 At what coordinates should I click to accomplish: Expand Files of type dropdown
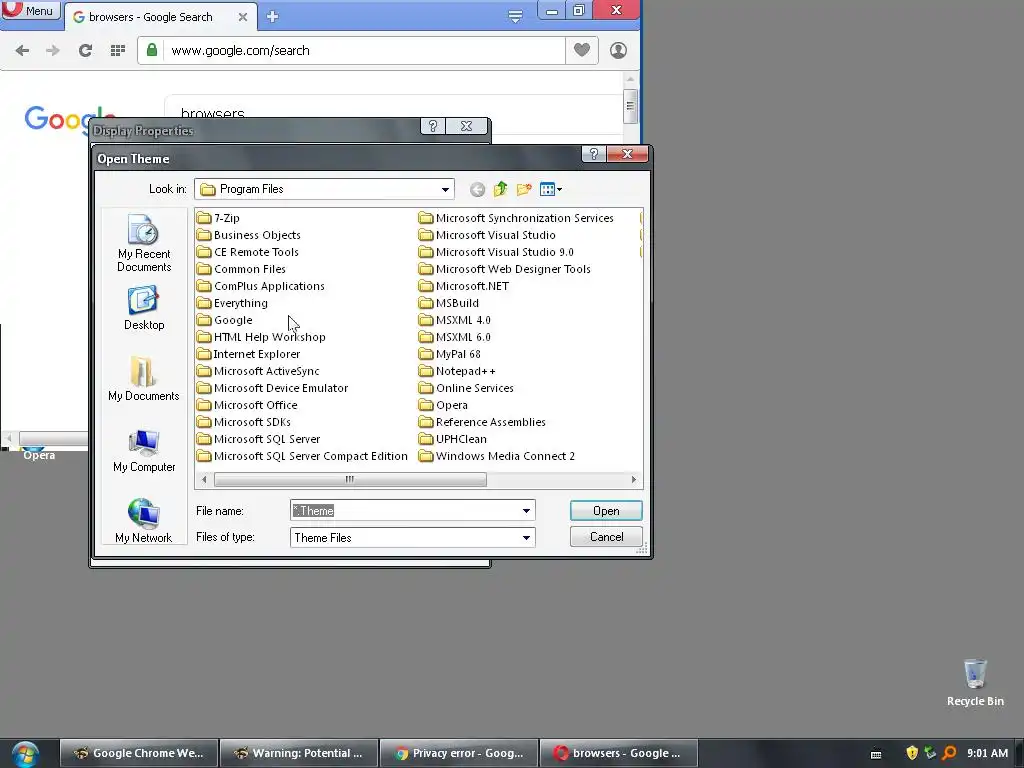pyautogui.click(x=526, y=537)
